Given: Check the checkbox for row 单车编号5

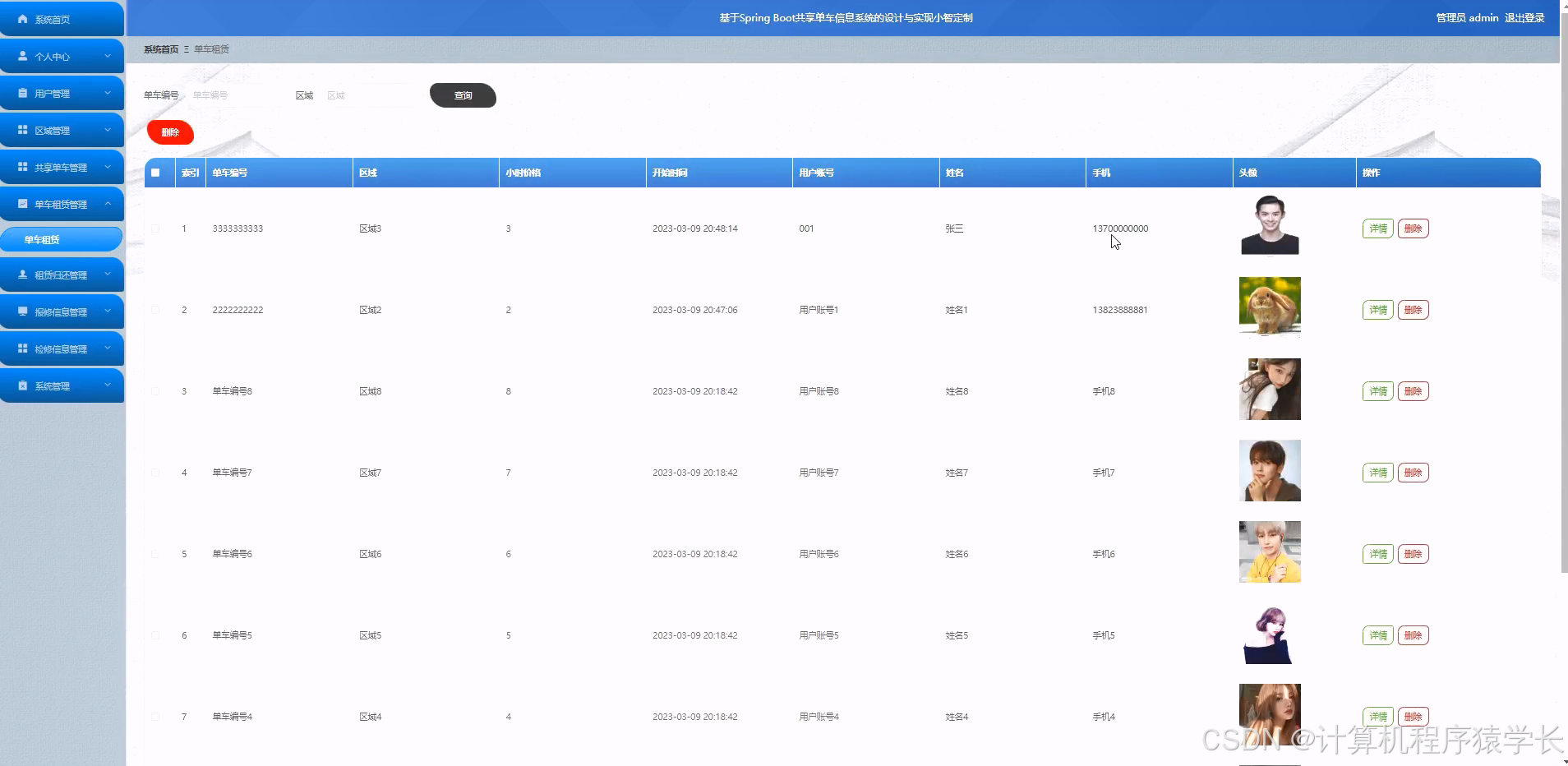Looking at the screenshot, I should (x=155, y=635).
